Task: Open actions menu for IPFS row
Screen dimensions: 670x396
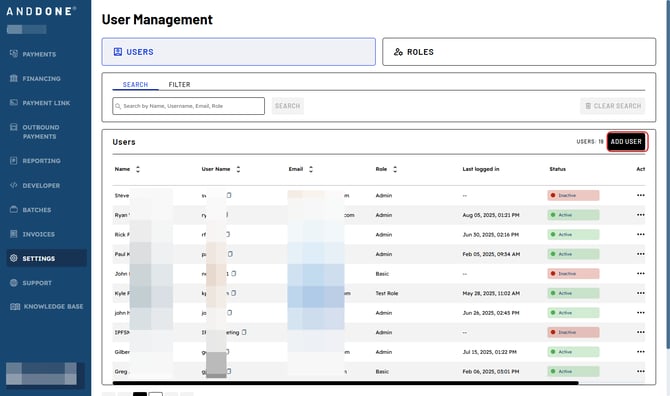Action: pos(641,332)
